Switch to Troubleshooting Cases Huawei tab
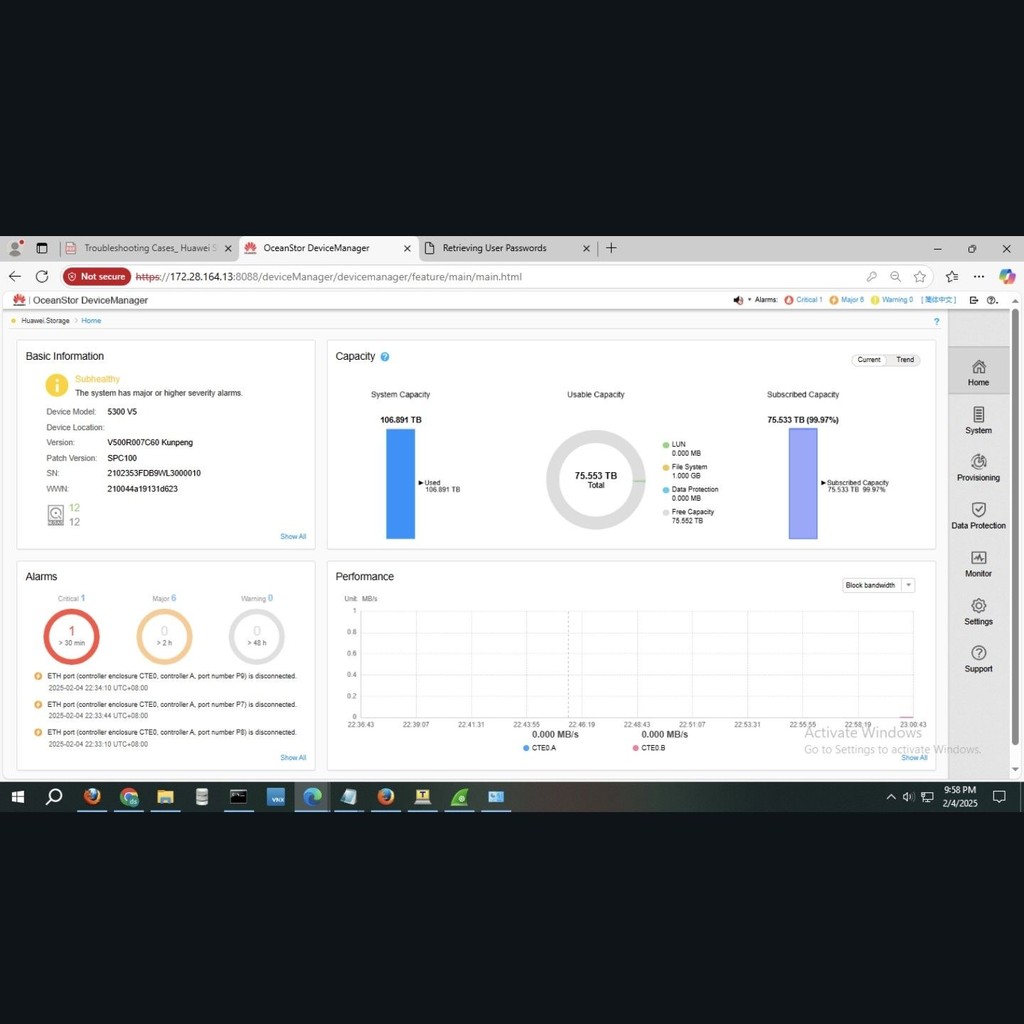 click(148, 248)
